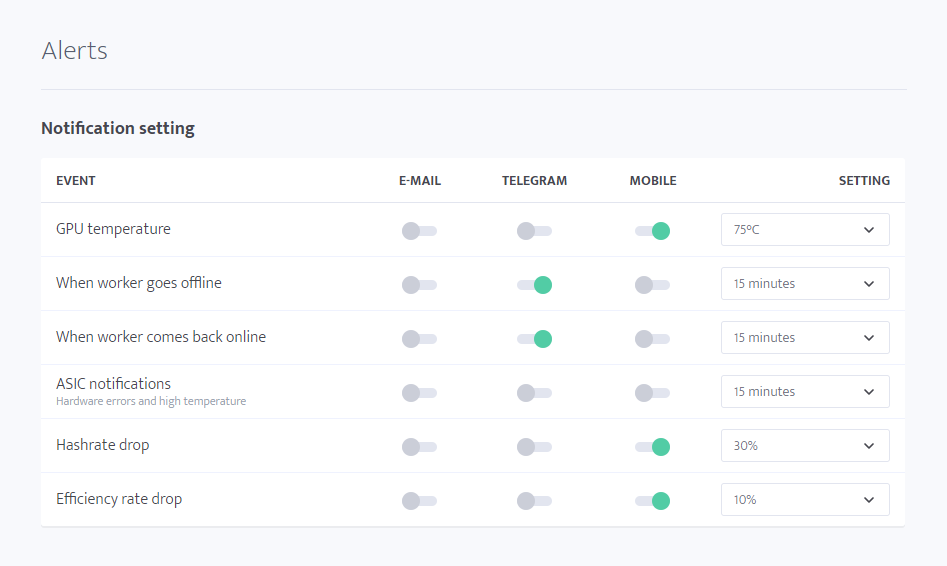Enable Telegram alerts for ASIC notifications
Viewport: 947px width, 566px height.
[534, 393]
